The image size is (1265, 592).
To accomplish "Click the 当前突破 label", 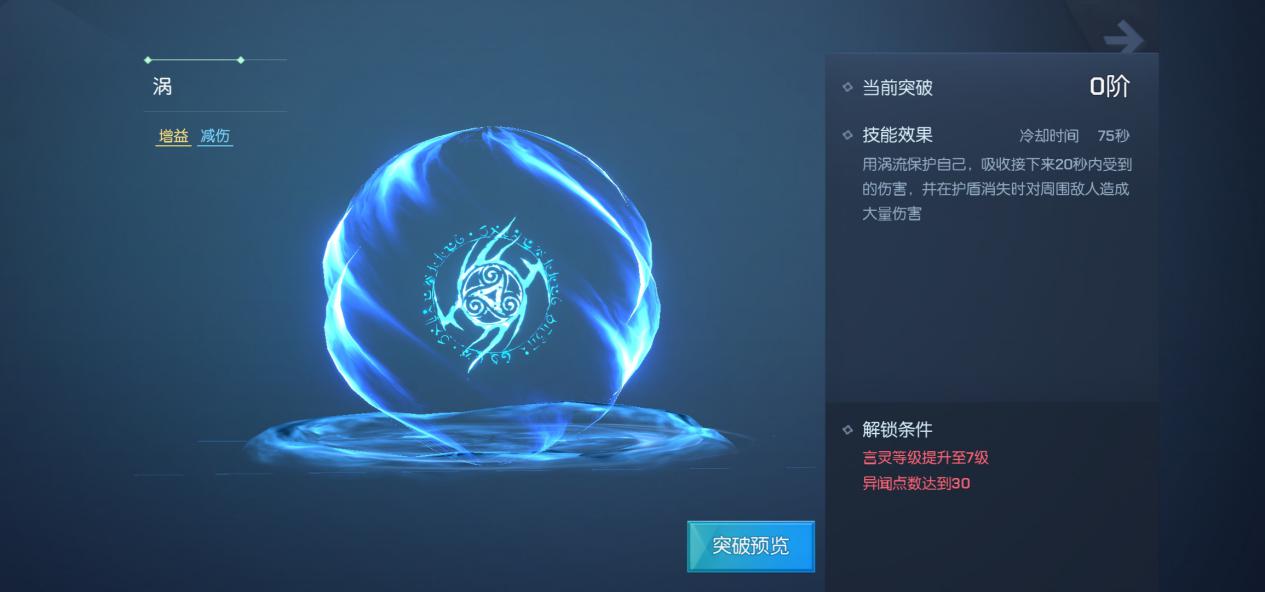I will [897, 88].
